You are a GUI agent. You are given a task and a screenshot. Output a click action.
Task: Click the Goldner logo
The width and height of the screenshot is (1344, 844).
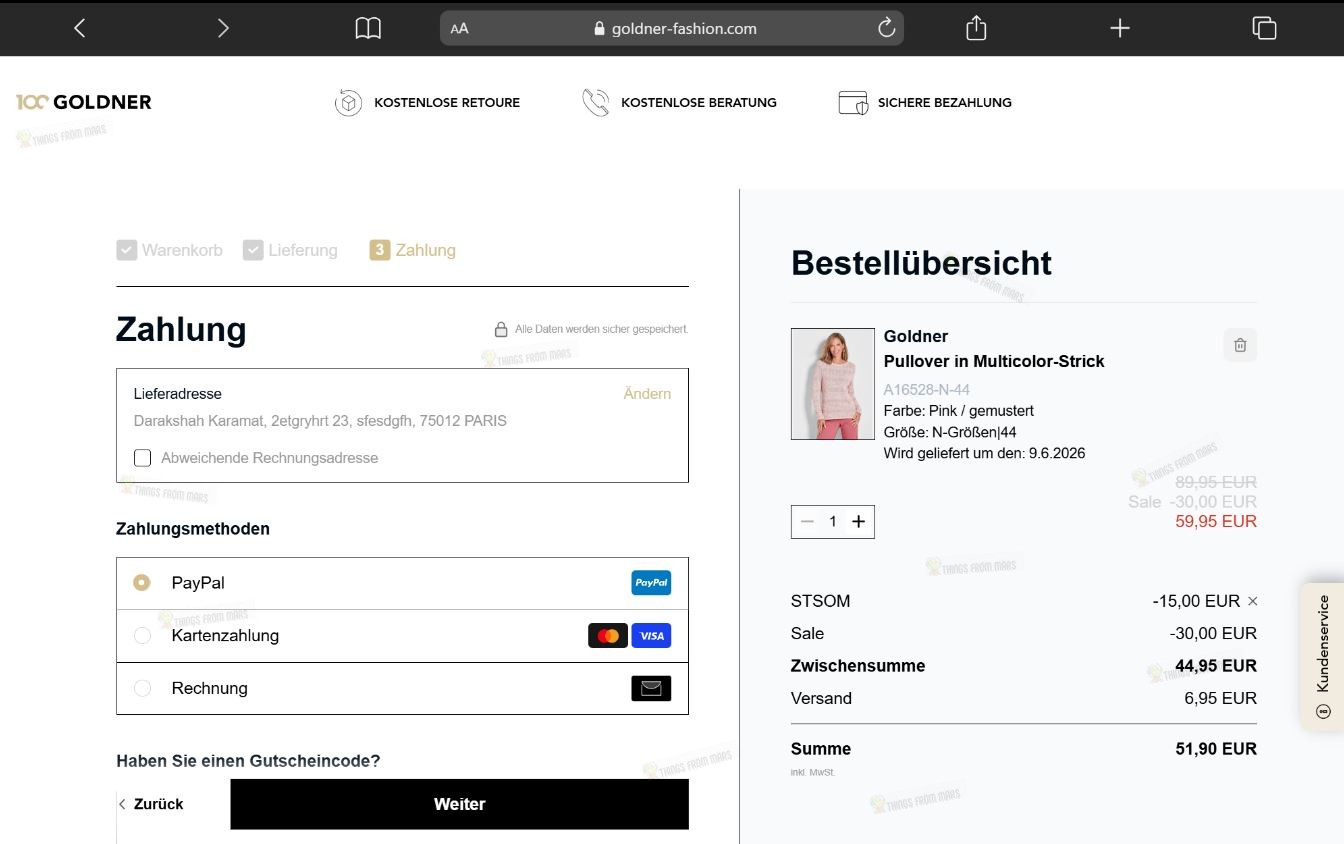pos(84,102)
